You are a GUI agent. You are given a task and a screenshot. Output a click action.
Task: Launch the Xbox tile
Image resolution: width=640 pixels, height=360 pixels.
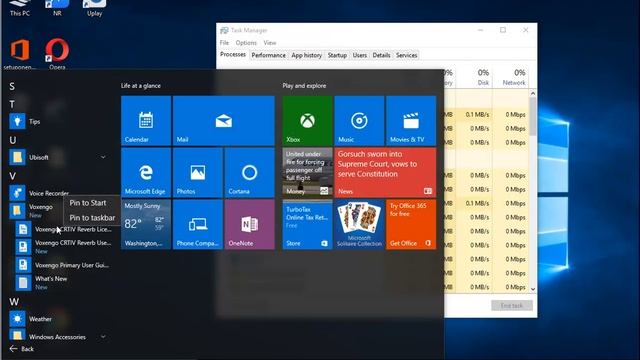pyautogui.click(x=307, y=120)
